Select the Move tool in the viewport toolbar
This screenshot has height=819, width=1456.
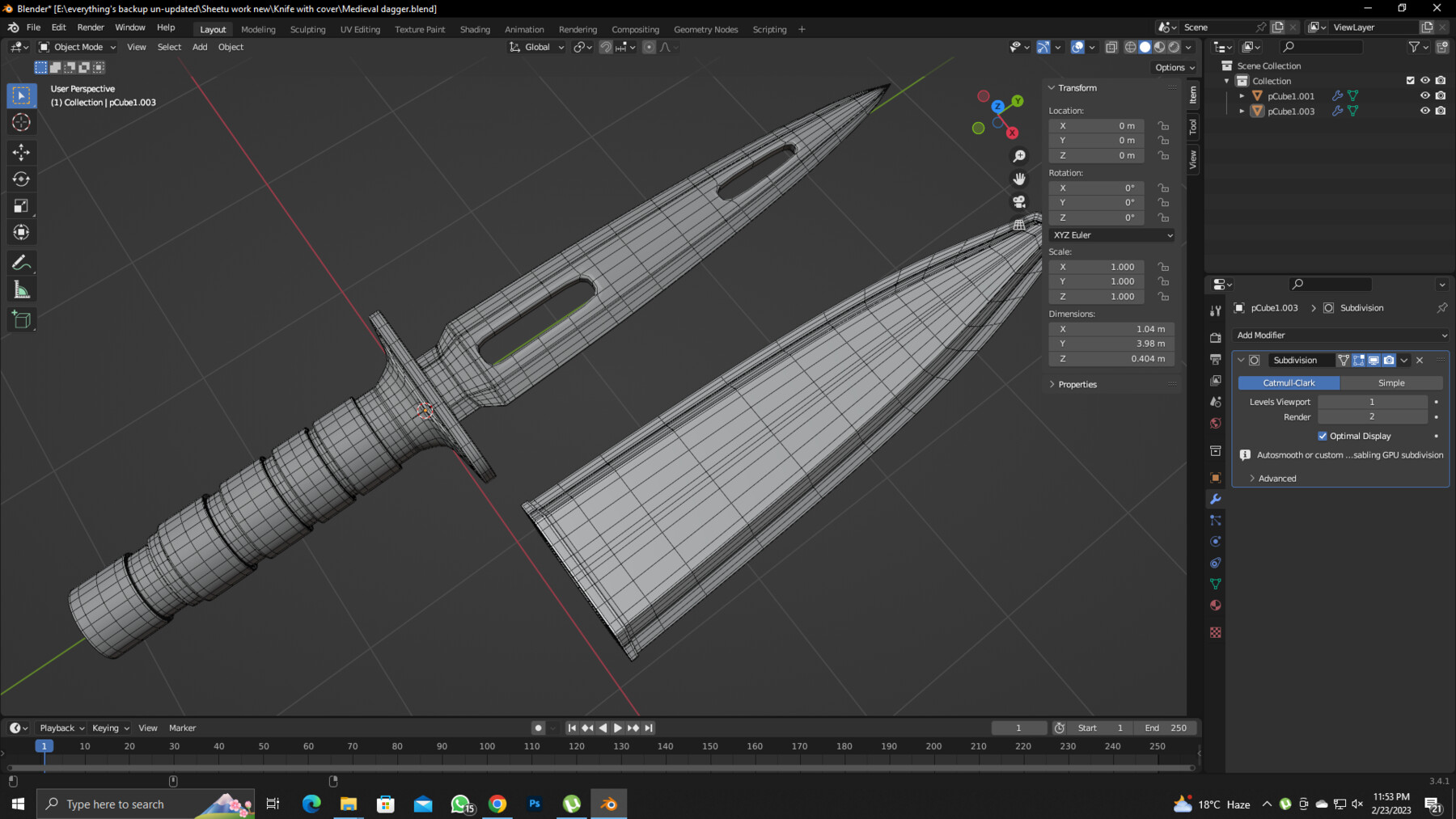pos(21,152)
